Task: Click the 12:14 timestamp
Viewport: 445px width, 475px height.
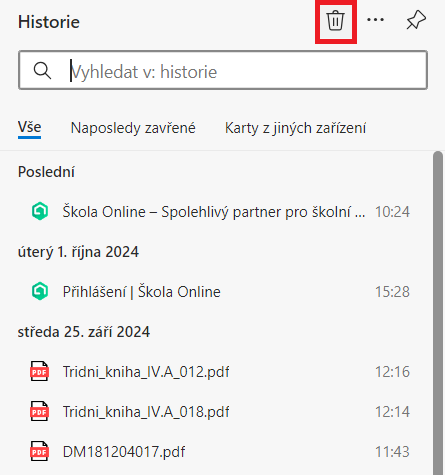Action: (x=392, y=412)
